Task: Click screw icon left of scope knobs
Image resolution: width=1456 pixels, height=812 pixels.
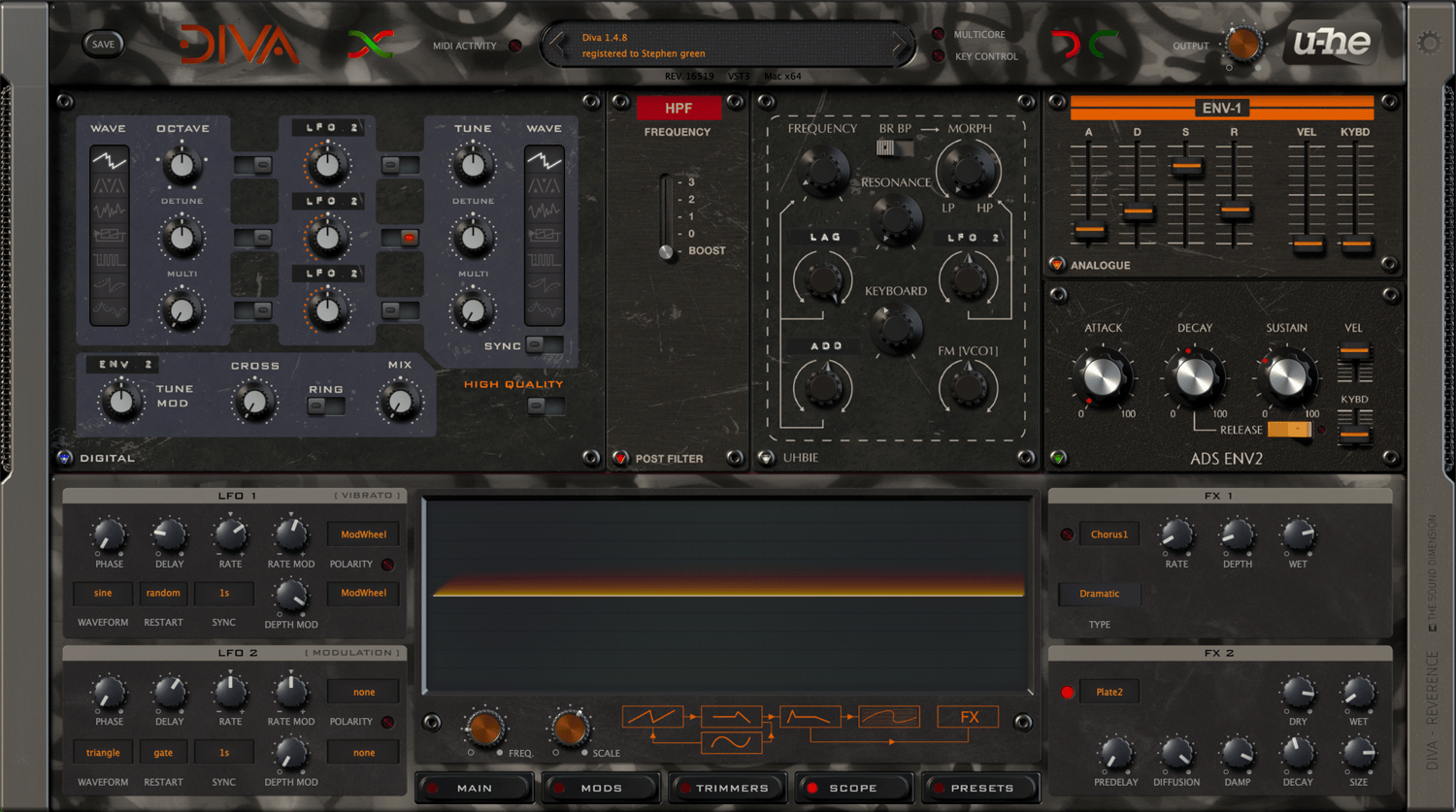Action: 432,722
